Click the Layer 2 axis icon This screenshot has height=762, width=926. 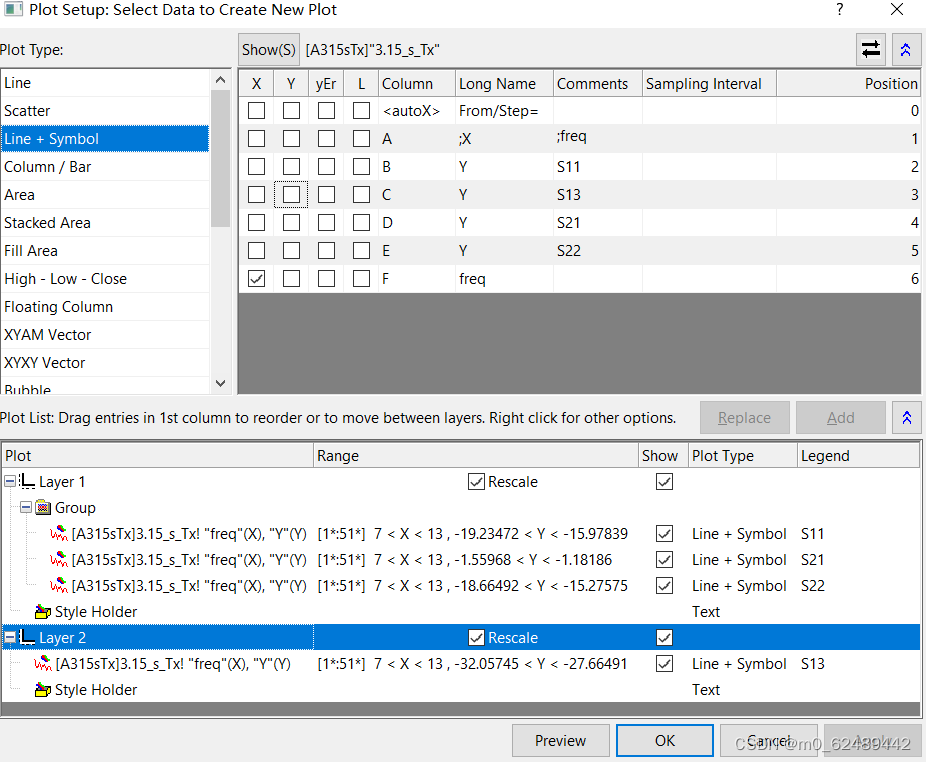coord(27,637)
